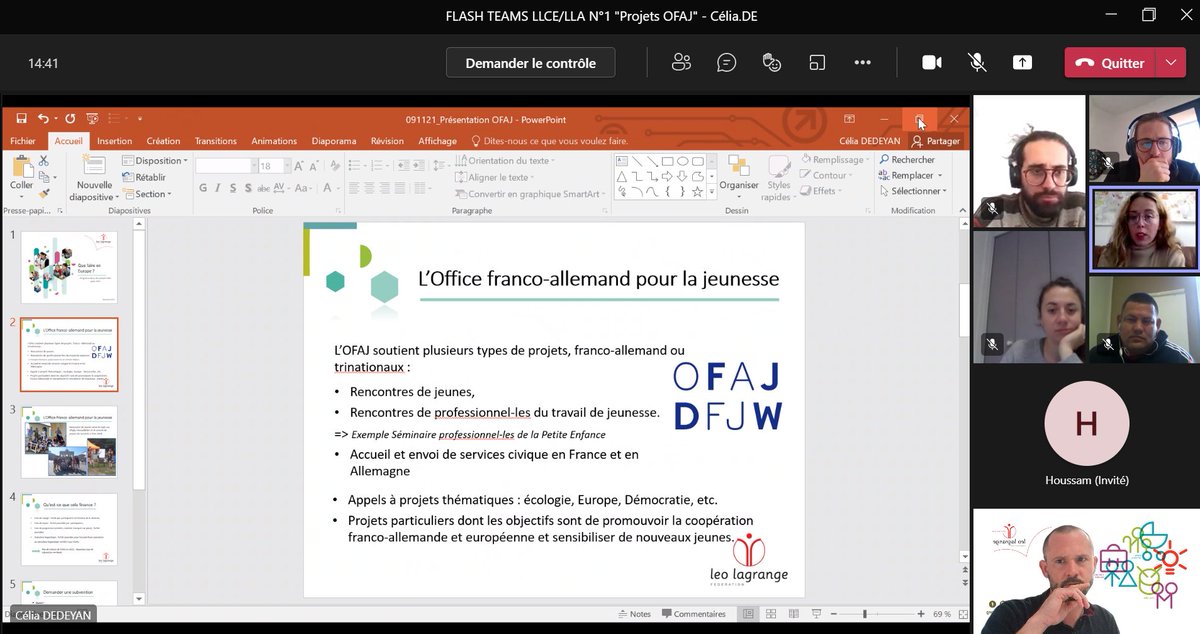This screenshot has width=1200, height=634.
Task: Open Orientation du texte dropdown
Action: (504, 160)
